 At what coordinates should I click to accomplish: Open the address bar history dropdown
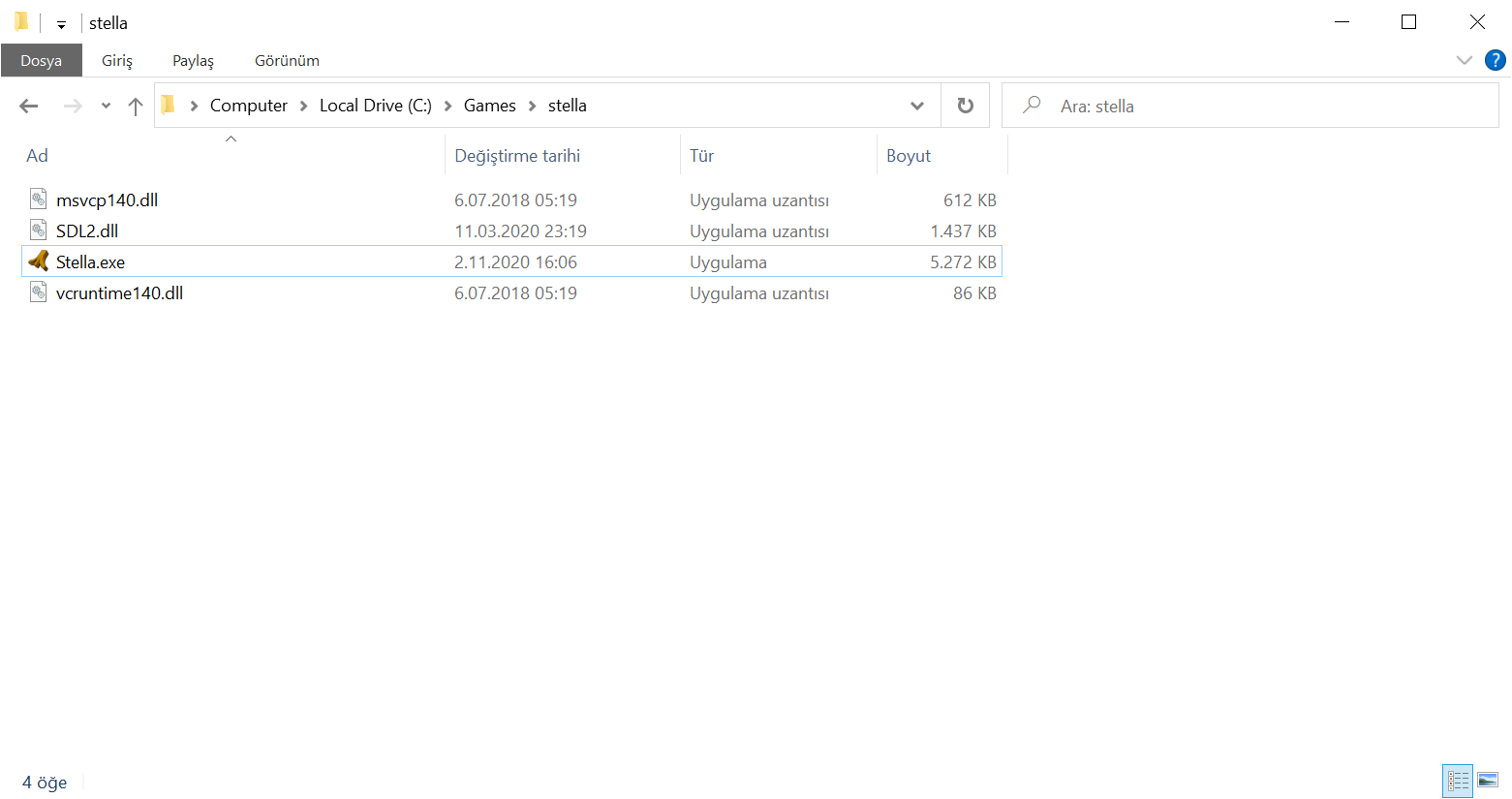[917, 106]
